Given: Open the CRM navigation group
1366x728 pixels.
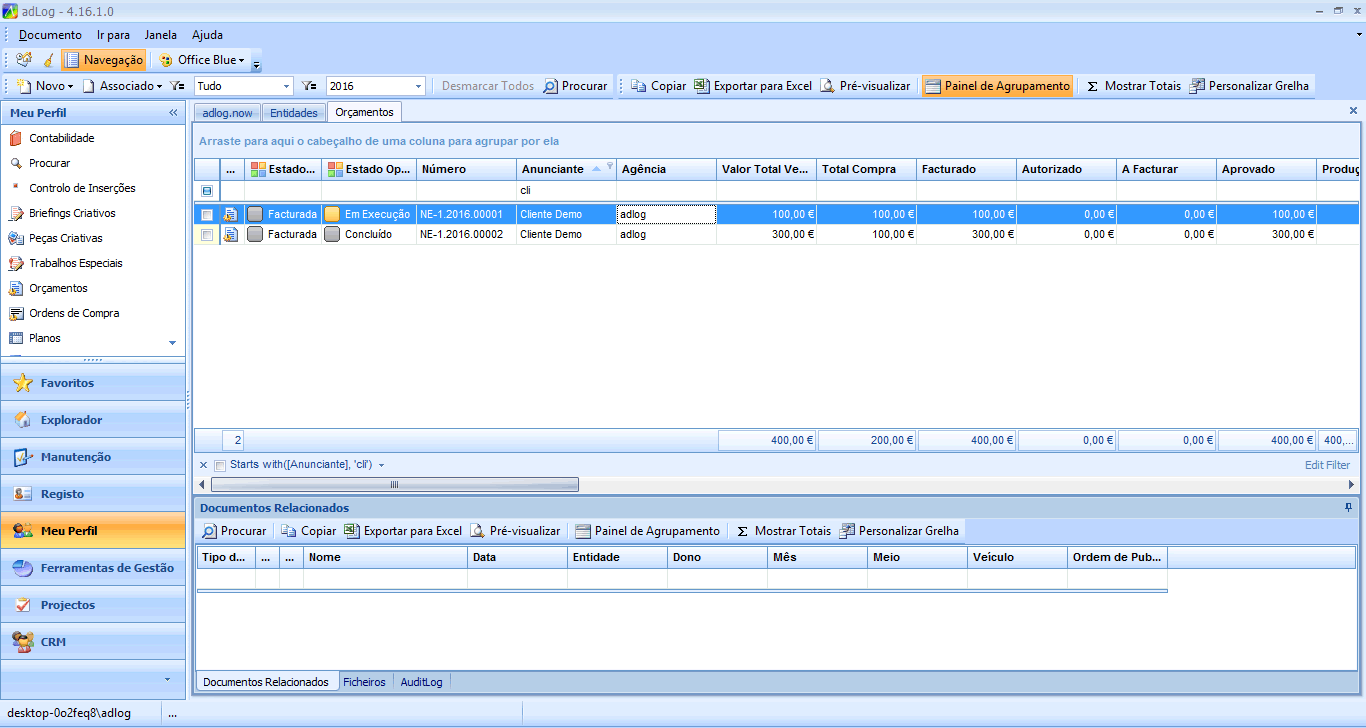Looking at the screenshot, I should click(53, 642).
